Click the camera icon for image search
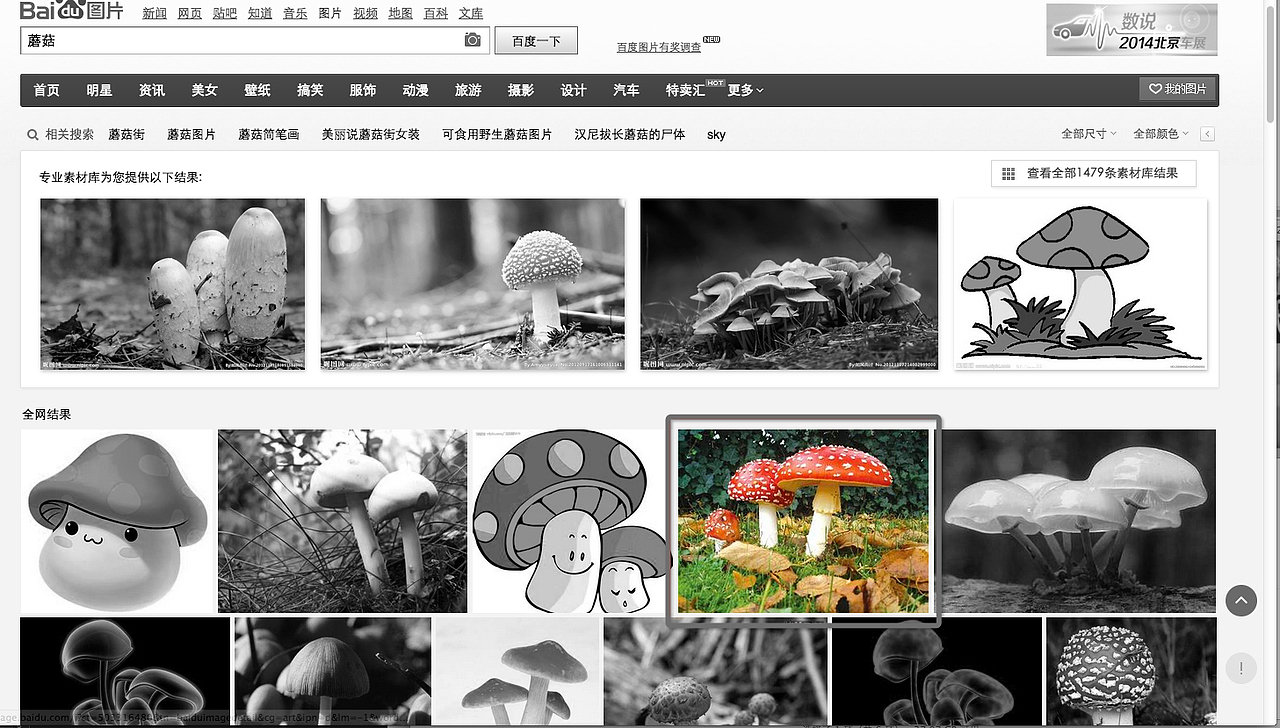The image size is (1280, 728). click(470, 40)
